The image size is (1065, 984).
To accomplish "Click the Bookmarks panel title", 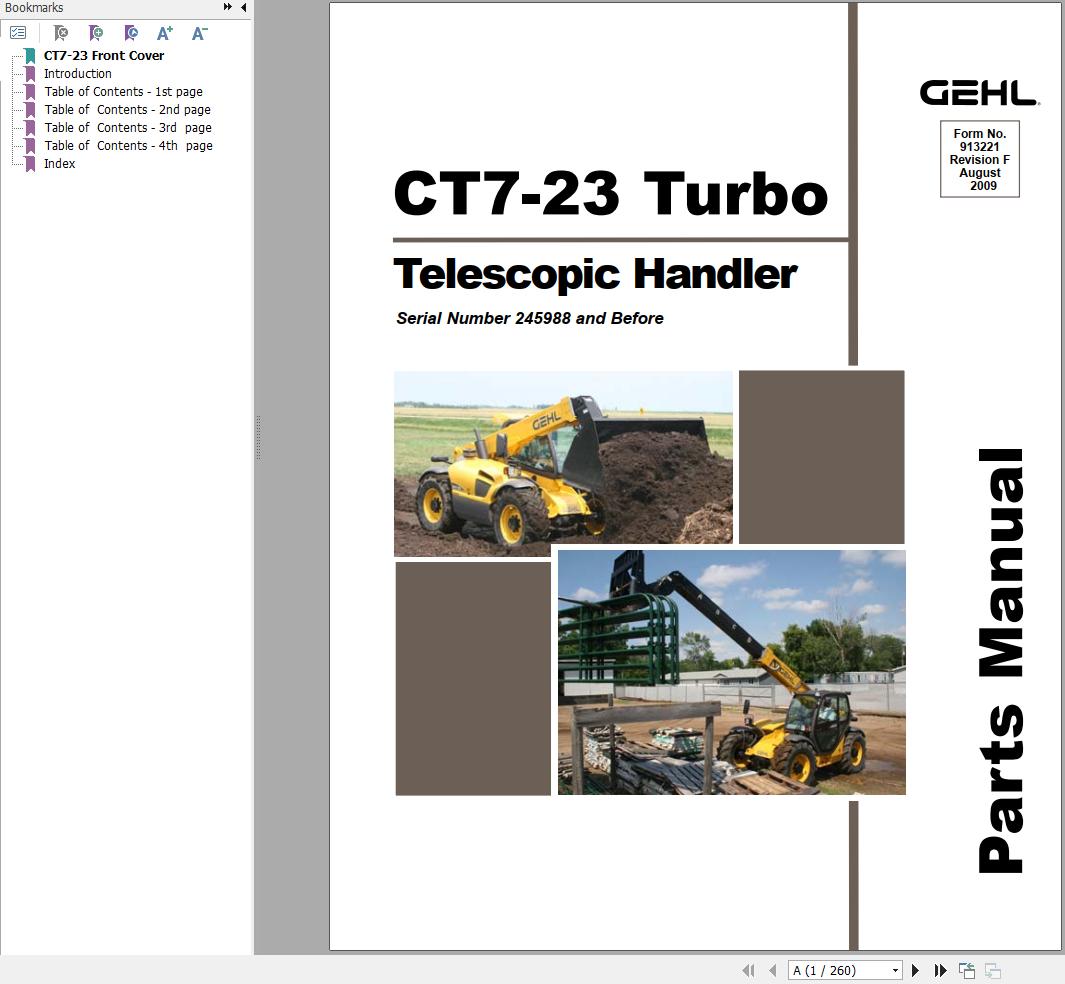I will [x=34, y=7].
